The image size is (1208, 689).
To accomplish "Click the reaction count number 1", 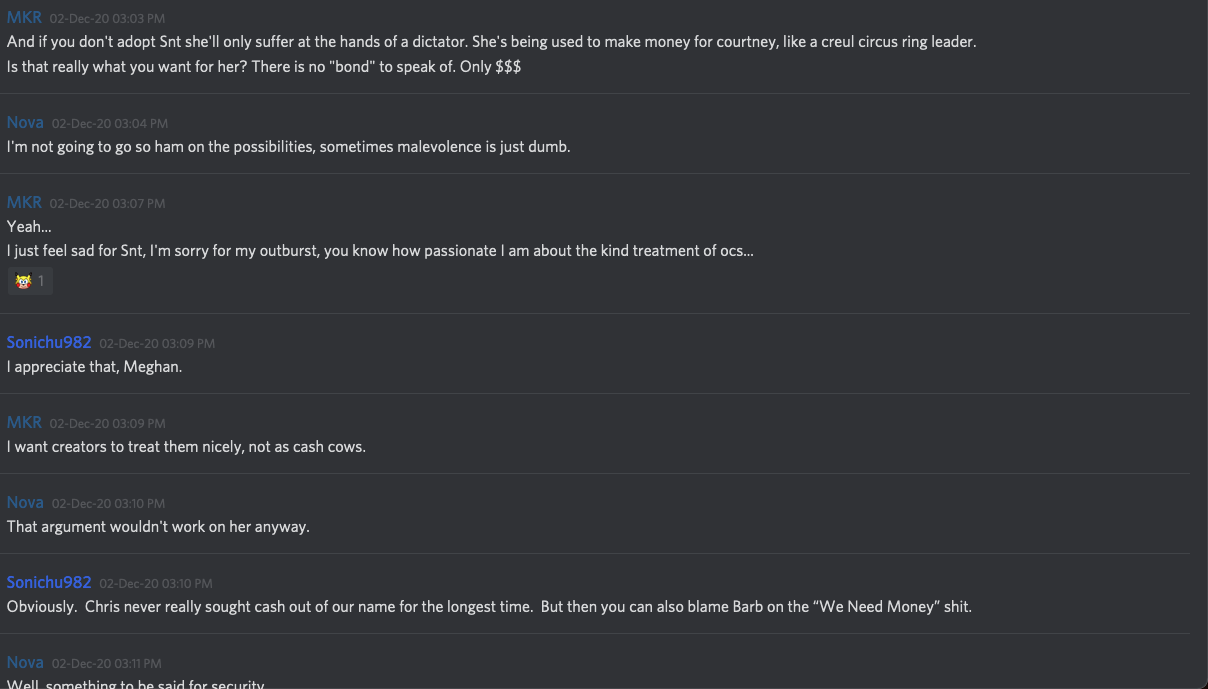I will coord(41,281).
